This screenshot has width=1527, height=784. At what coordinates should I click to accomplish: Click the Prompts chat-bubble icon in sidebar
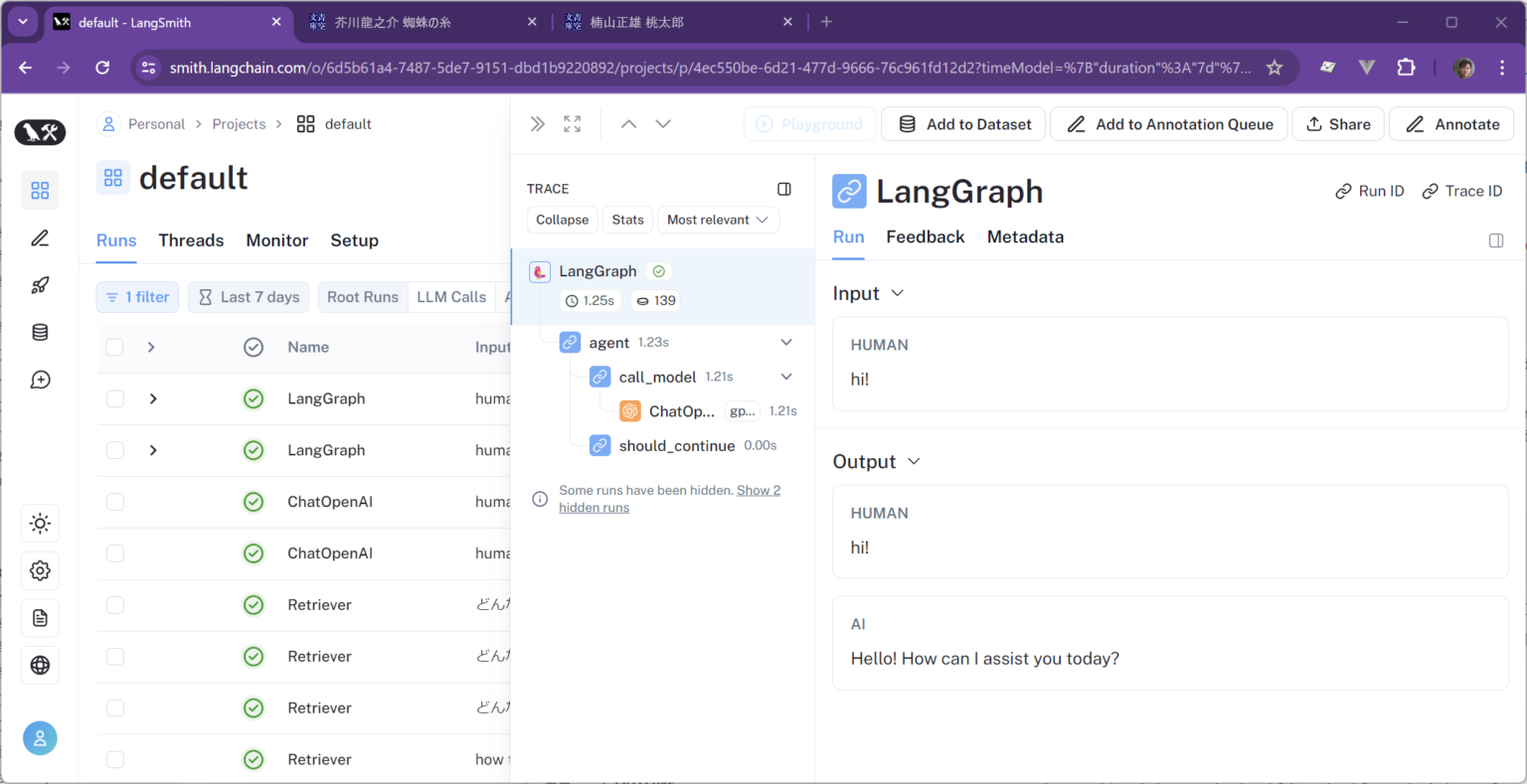(40, 379)
